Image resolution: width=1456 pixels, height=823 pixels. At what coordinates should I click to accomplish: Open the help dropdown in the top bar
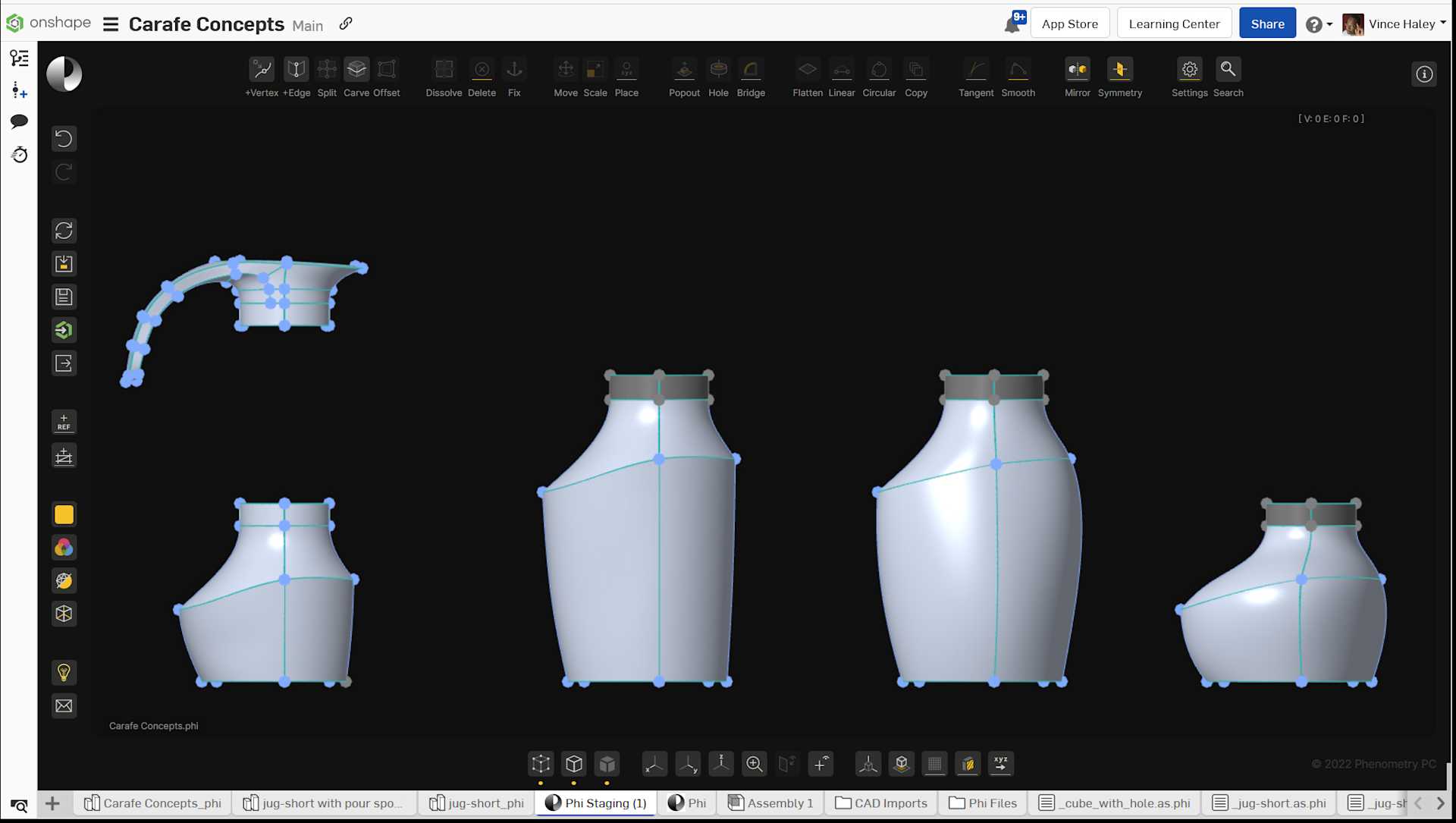click(x=1319, y=24)
